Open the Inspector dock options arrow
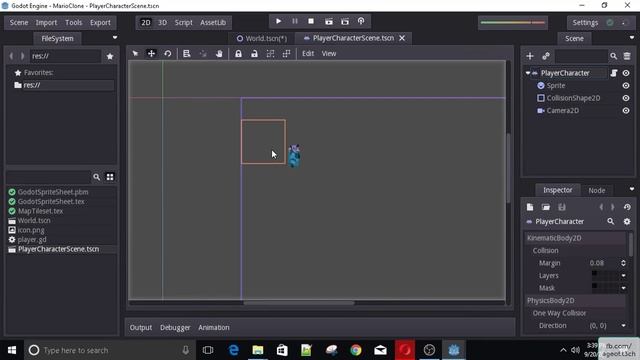640x360 pixels. [x=632, y=189]
